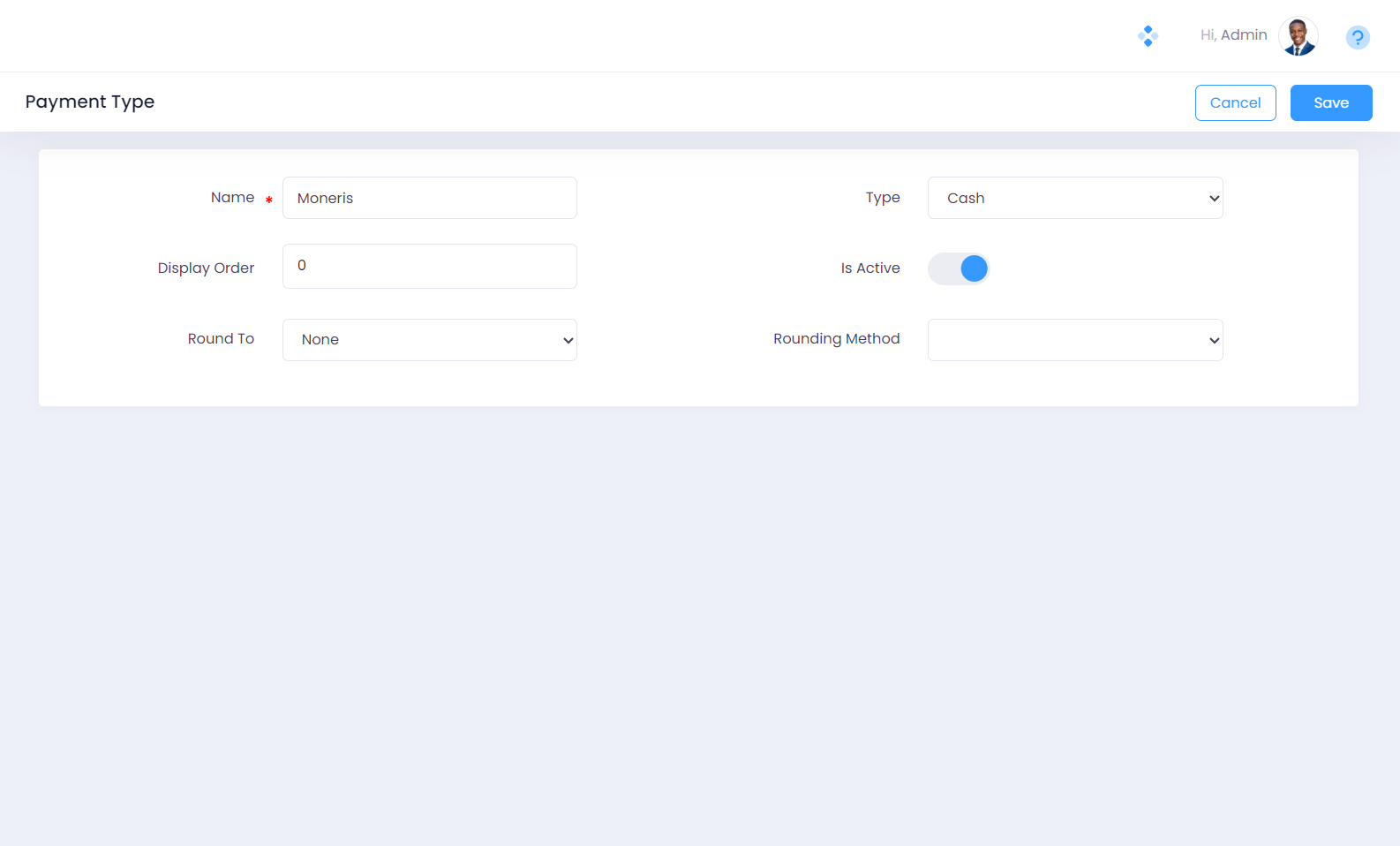Save the payment type

tap(1330, 102)
